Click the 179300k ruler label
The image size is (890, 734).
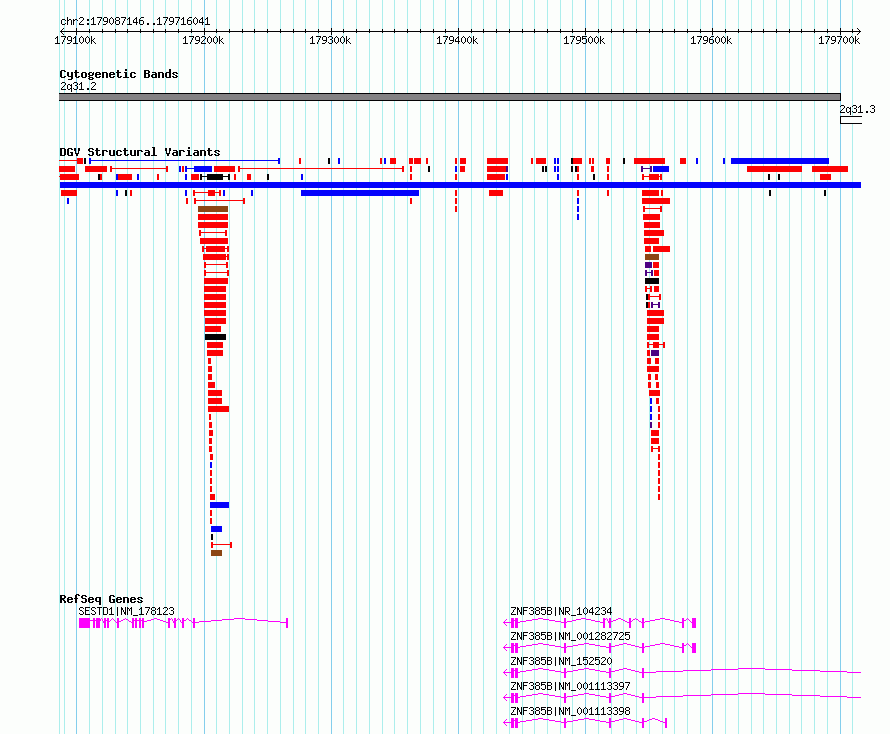330,40
